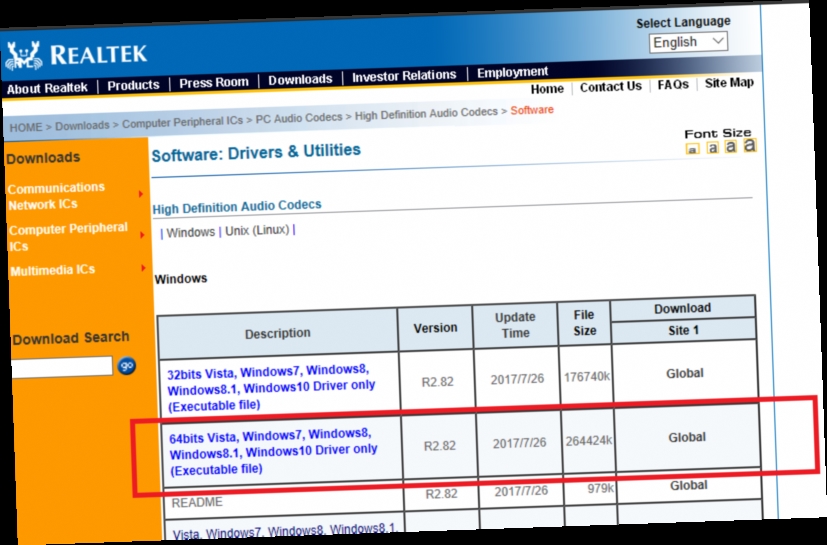Screen dimensions: 827x545
Task: Open the Select Language dropdown
Action: [688, 42]
